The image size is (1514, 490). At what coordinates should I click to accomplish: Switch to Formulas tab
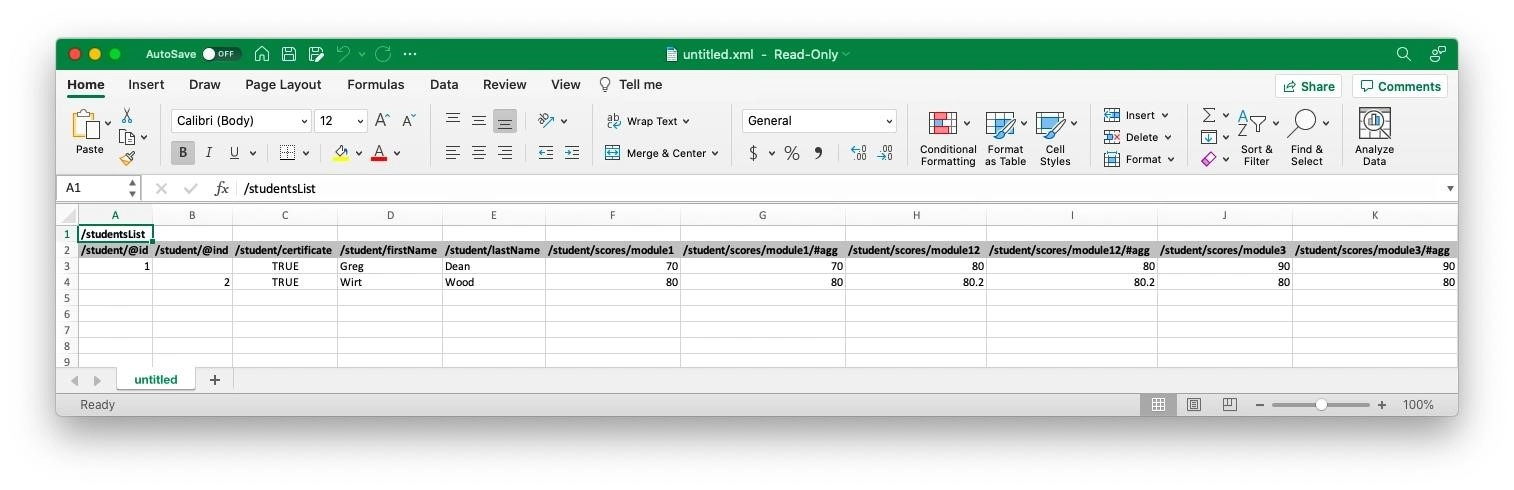pyautogui.click(x=376, y=85)
